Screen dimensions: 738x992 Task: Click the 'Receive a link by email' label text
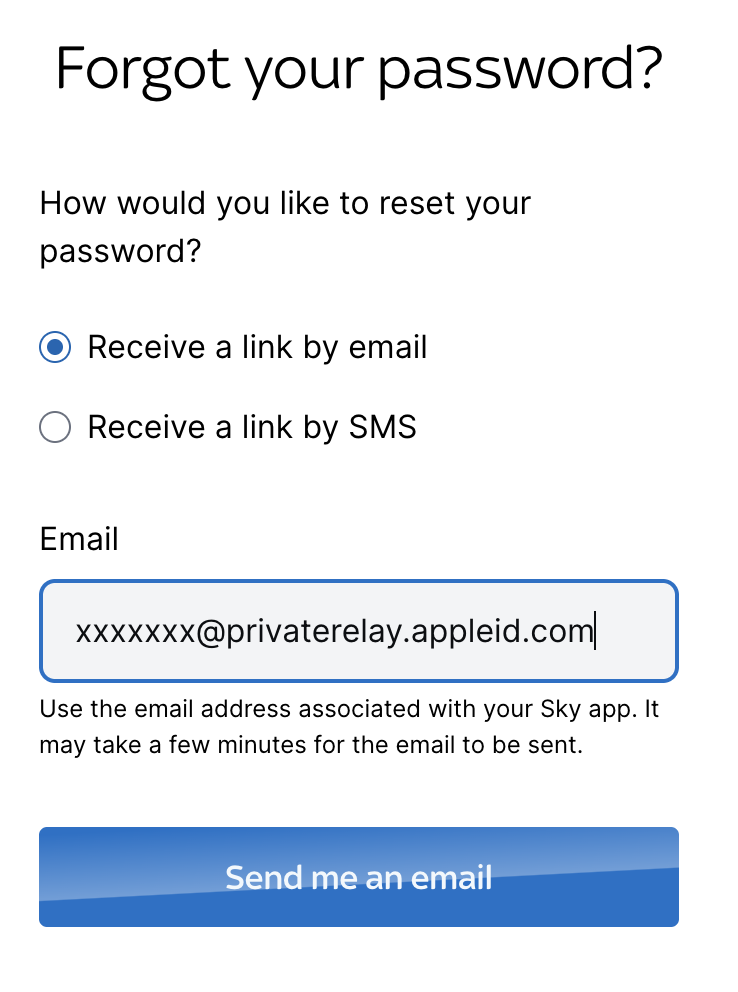coord(257,348)
